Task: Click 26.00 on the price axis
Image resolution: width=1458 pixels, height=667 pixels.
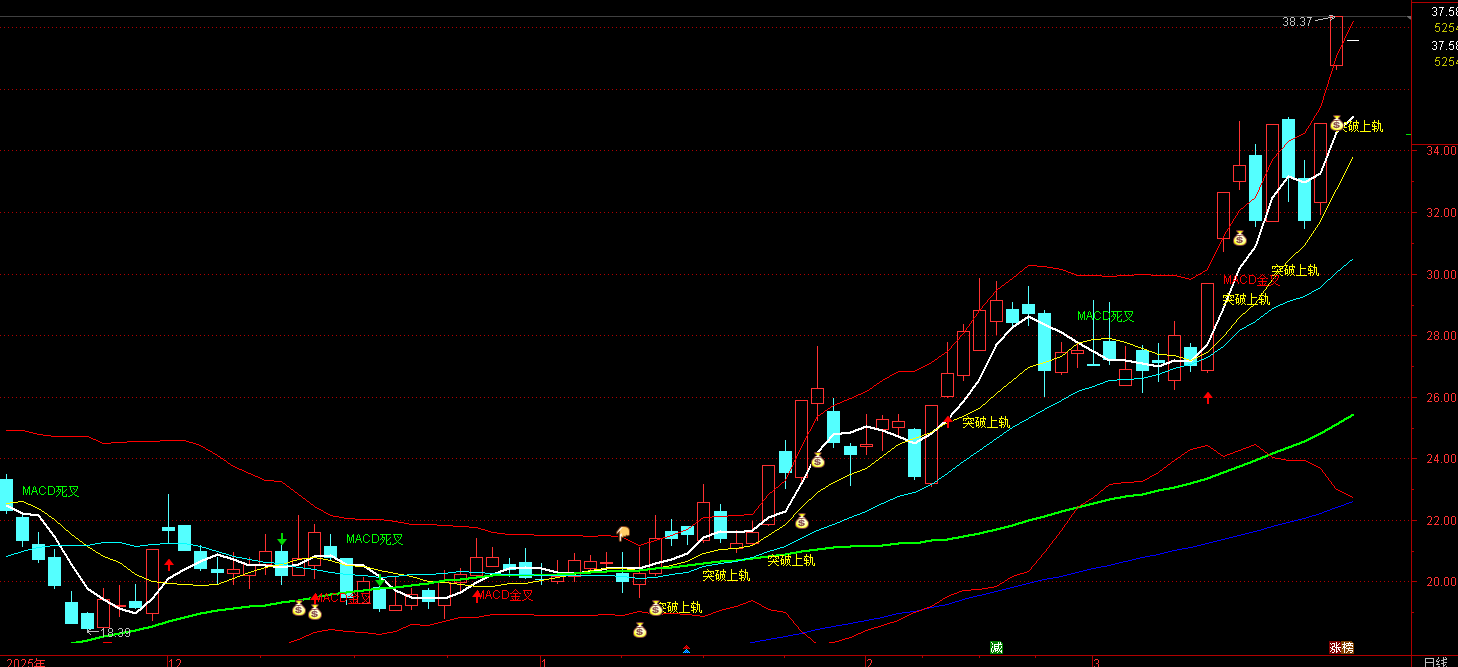Action: tap(1443, 398)
